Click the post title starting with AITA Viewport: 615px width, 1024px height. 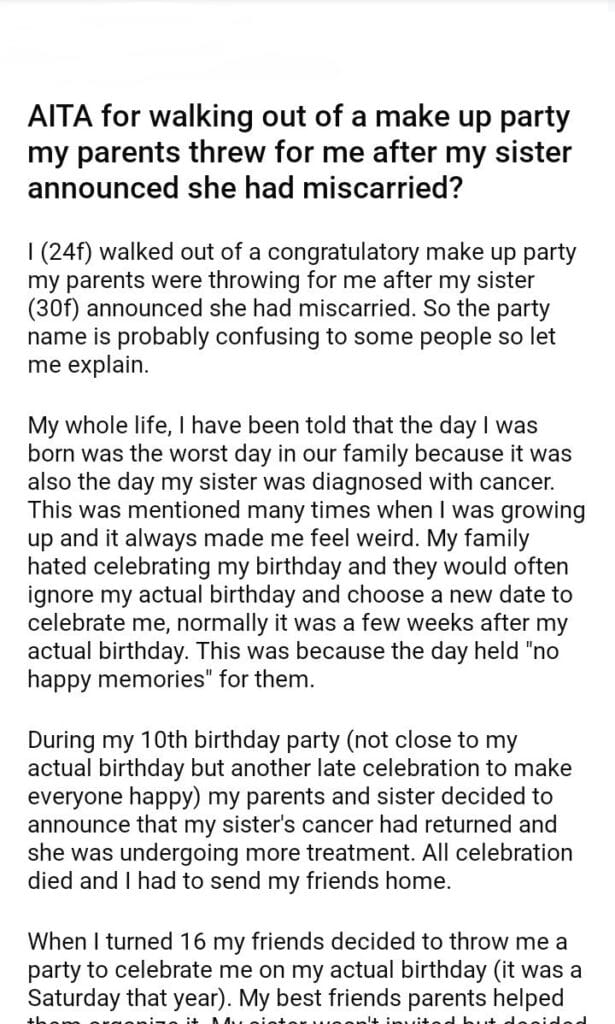tap(300, 154)
